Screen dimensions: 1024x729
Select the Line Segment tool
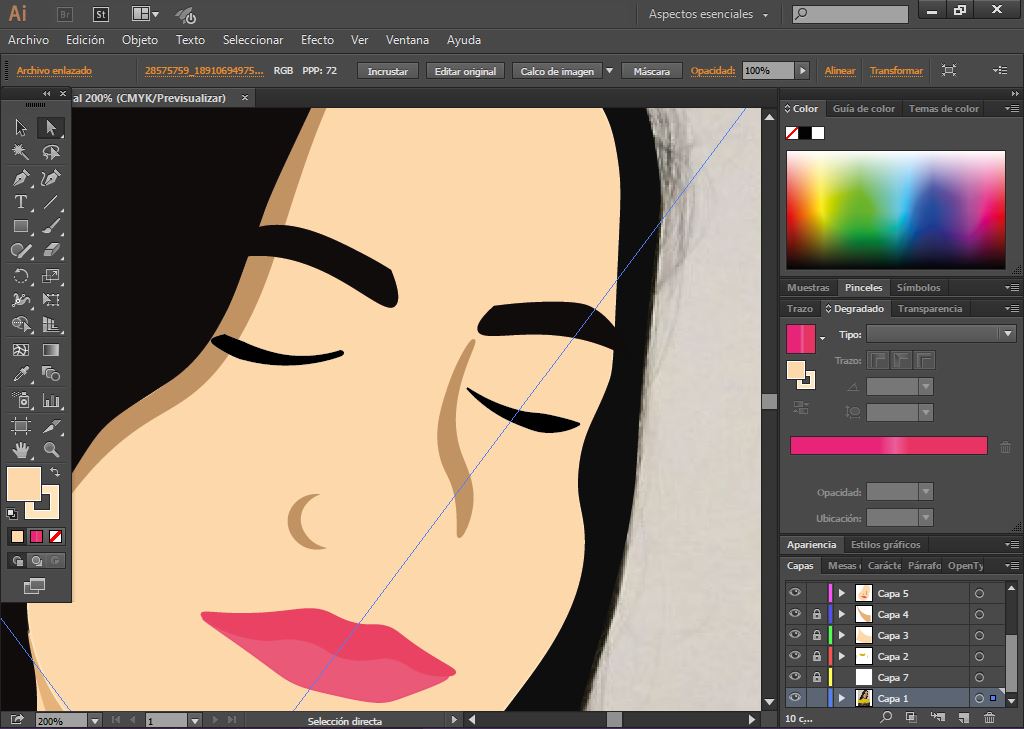(51, 202)
